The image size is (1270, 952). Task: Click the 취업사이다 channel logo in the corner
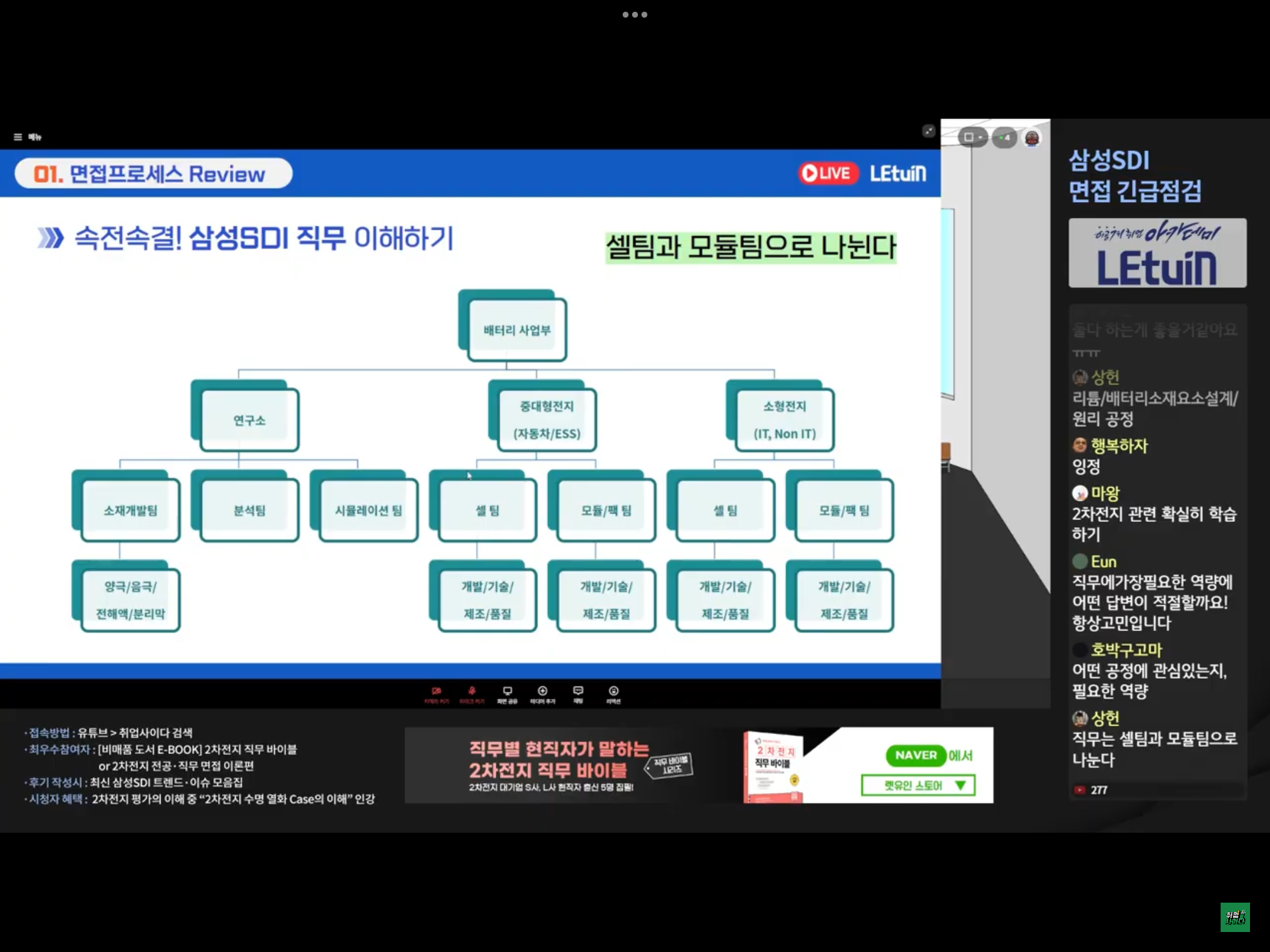[1234, 917]
